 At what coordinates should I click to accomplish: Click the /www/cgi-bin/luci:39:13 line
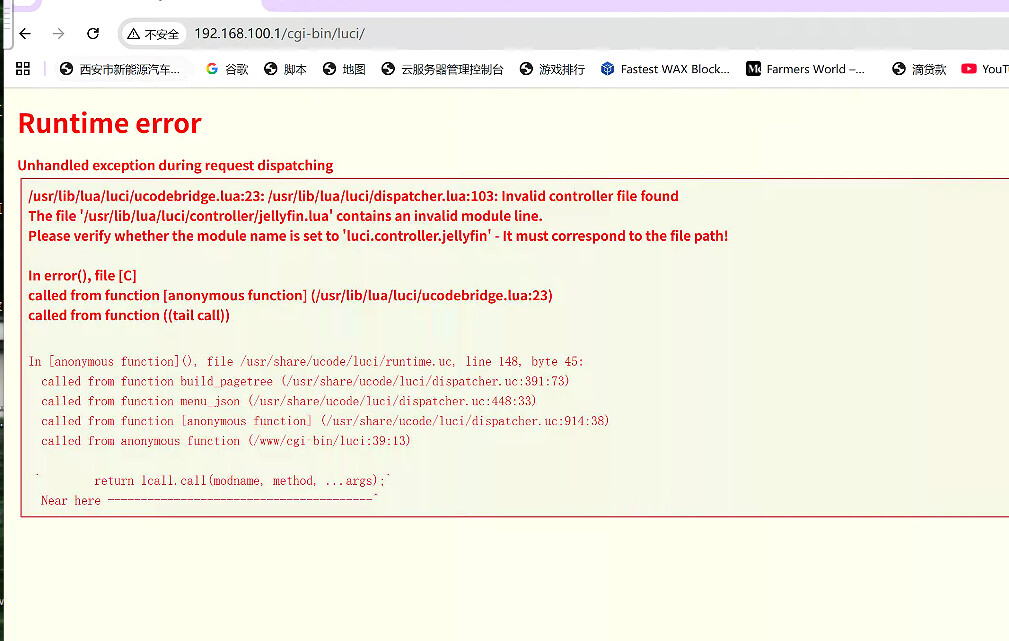click(x=225, y=441)
